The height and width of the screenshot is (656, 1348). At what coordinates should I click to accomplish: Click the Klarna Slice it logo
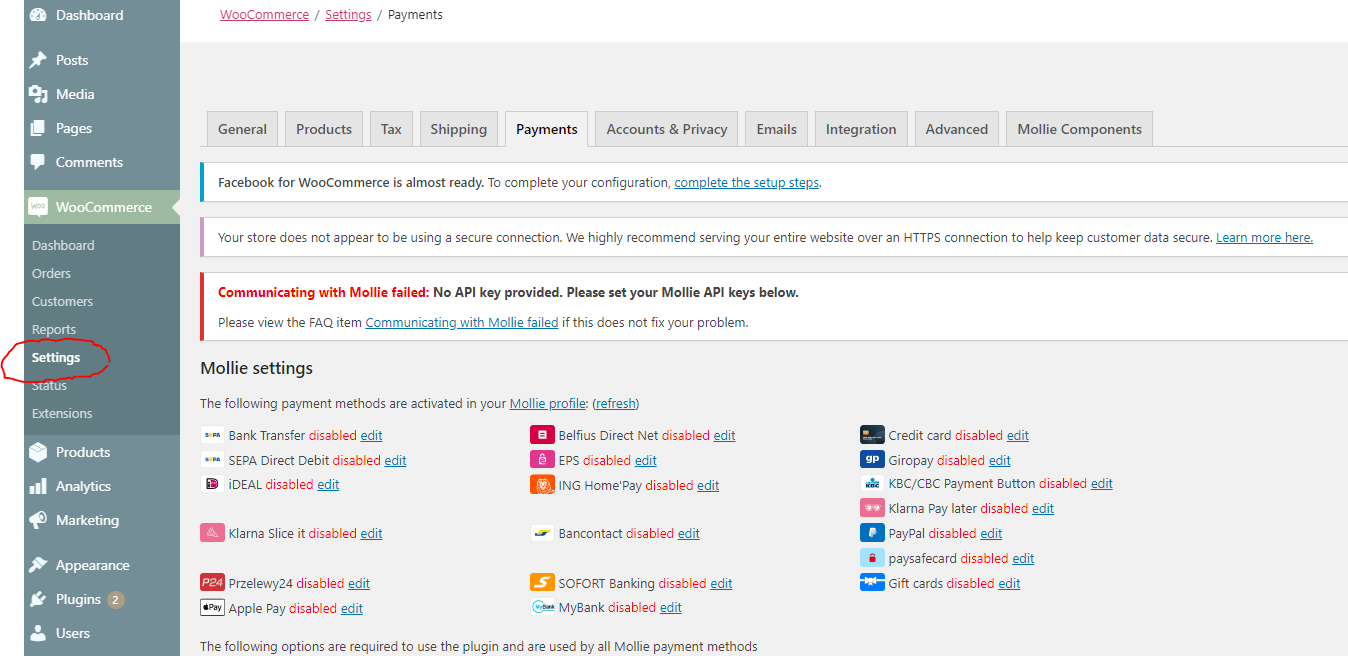(212, 533)
